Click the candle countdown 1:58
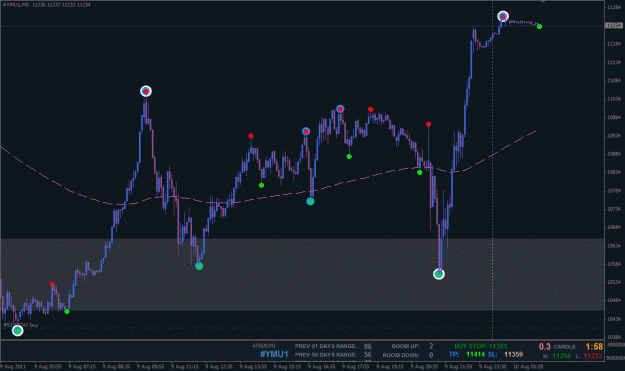Image resolution: width=625 pixels, height=371 pixels. click(594, 347)
